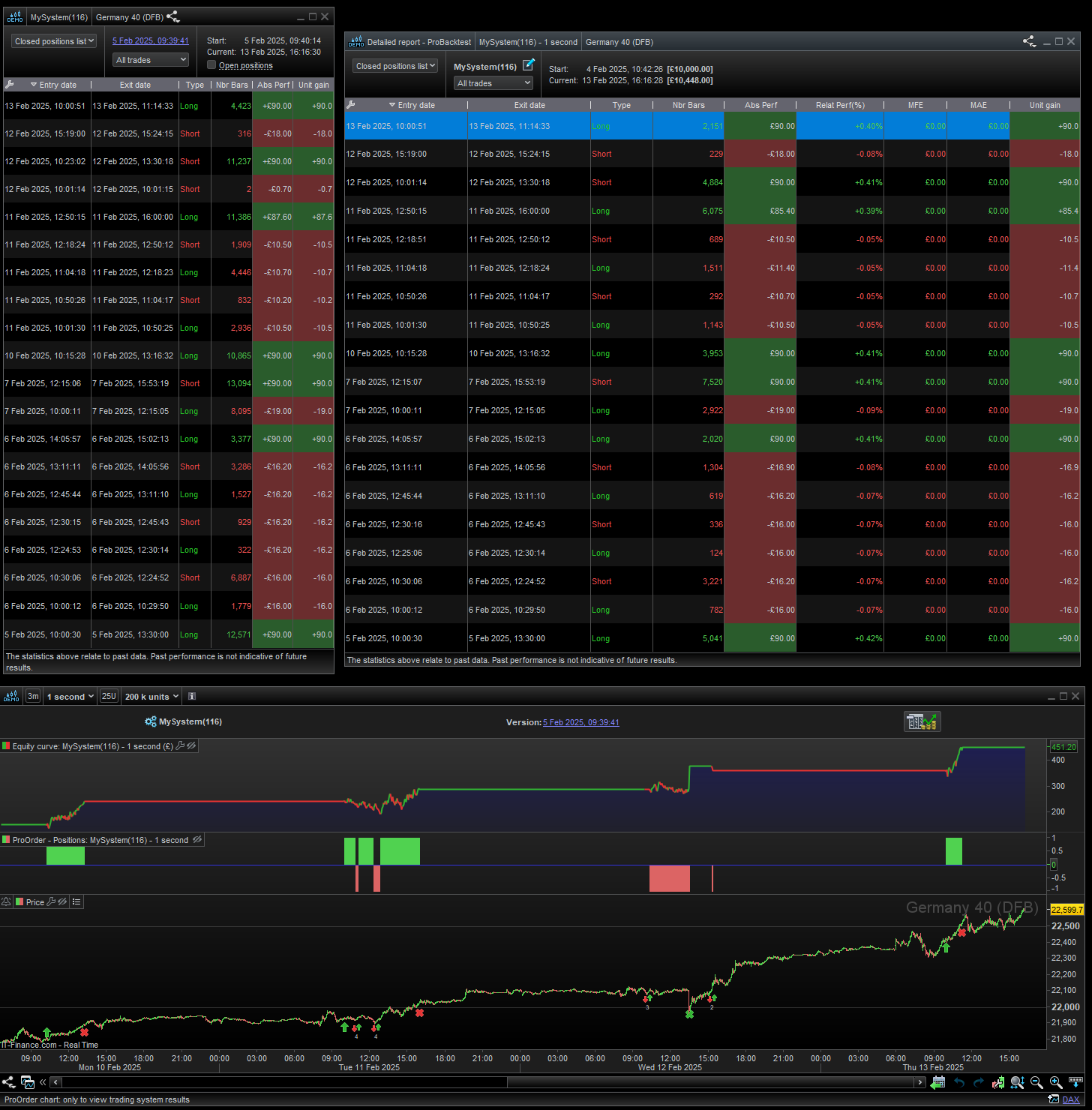The height and width of the screenshot is (1110, 1092).
Task: Enable the Open positions checkbox
Action: pyautogui.click(x=211, y=65)
